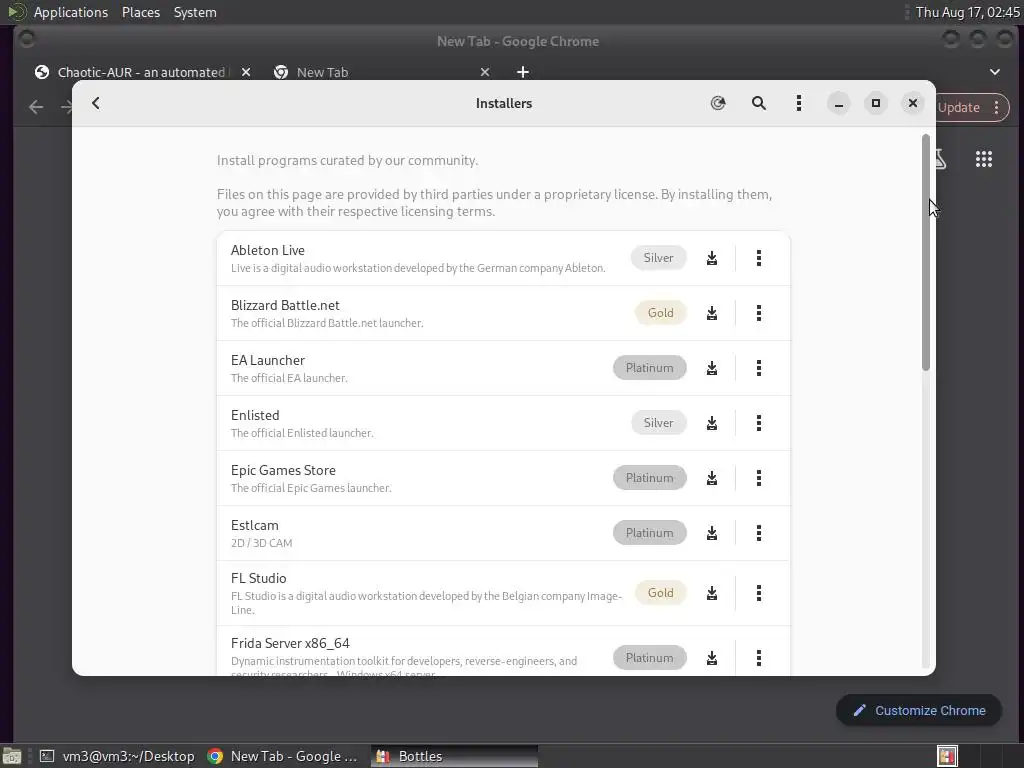Open EA Launcher options menu
This screenshot has width=1024, height=768.
758,368
